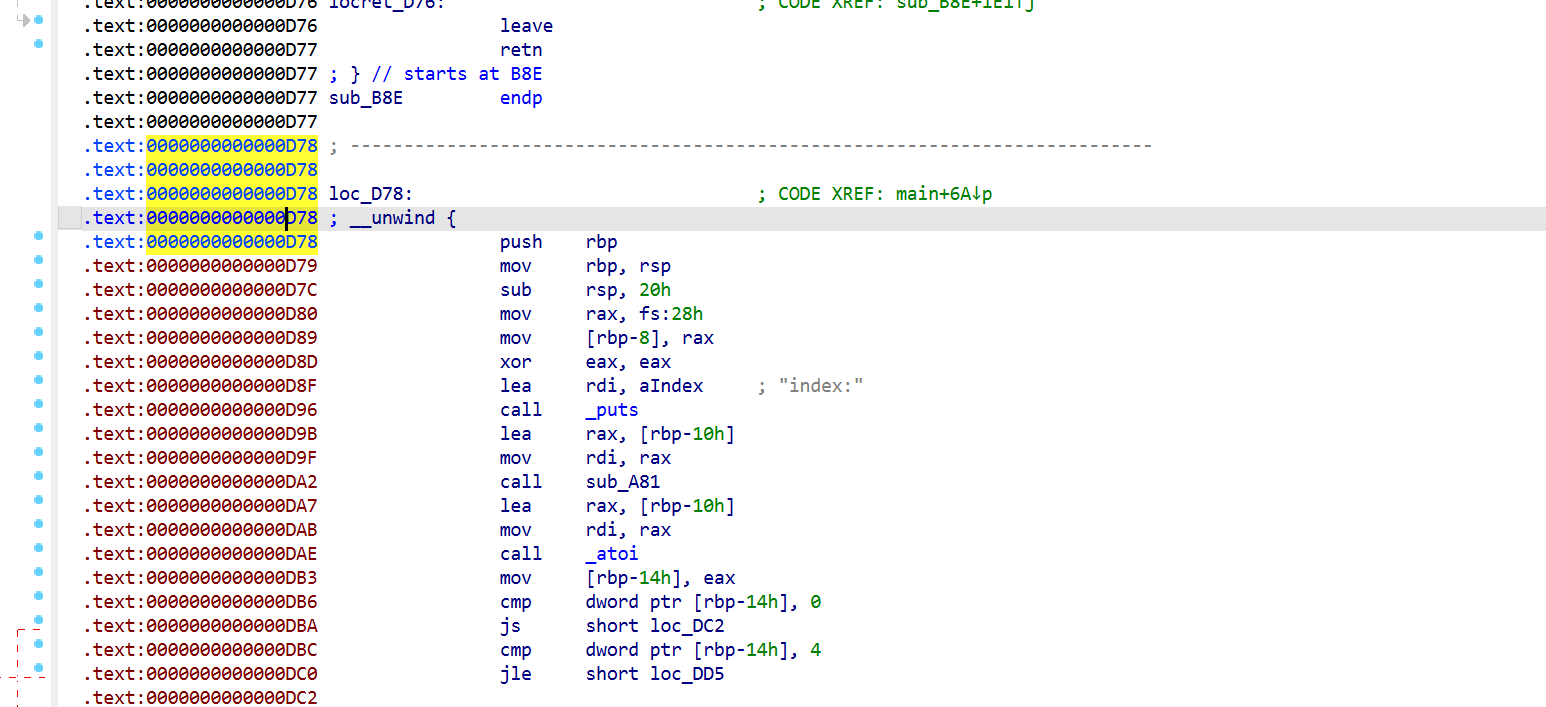1546x707 pixels.
Task: Click gutter dot beside call _atoi line
Action: (x=39, y=548)
